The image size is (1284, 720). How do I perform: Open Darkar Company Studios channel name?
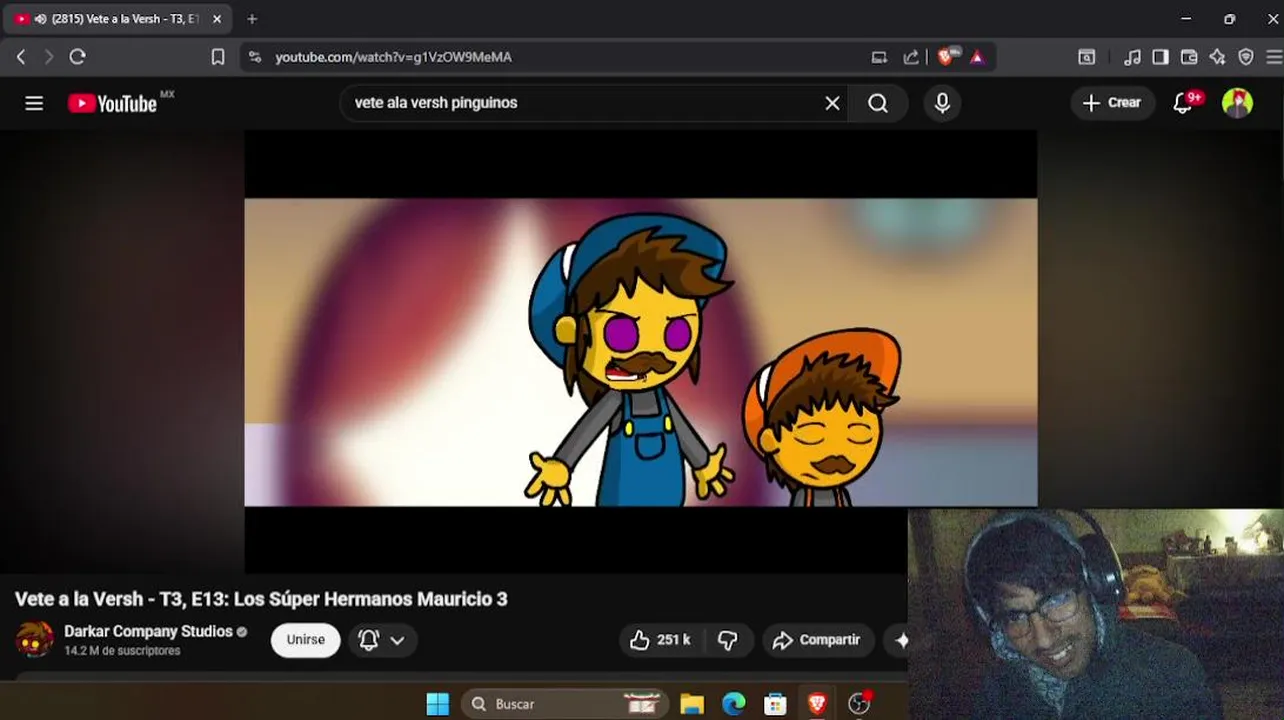[148, 631]
